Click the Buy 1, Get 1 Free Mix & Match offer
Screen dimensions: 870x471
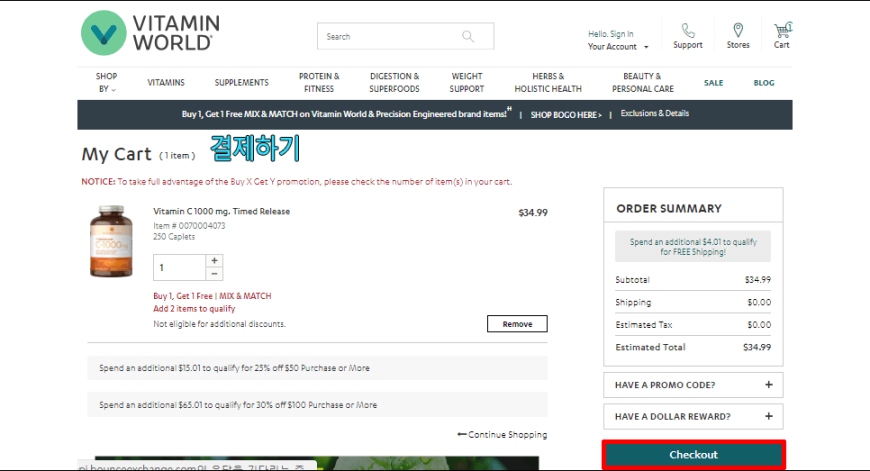tap(213, 296)
